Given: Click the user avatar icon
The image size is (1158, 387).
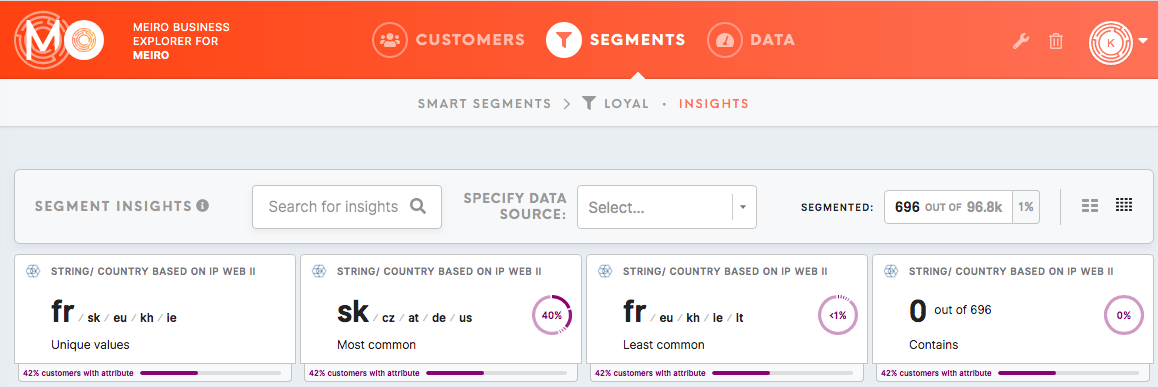Looking at the screenshot, I should [x=1111, y=42].
